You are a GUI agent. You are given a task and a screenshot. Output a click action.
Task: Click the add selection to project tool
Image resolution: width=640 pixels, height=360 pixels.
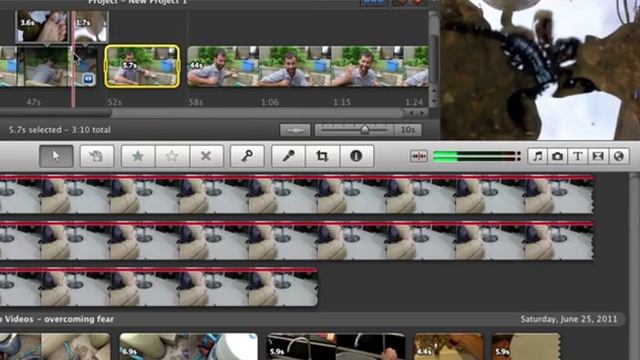coord(97,156)
